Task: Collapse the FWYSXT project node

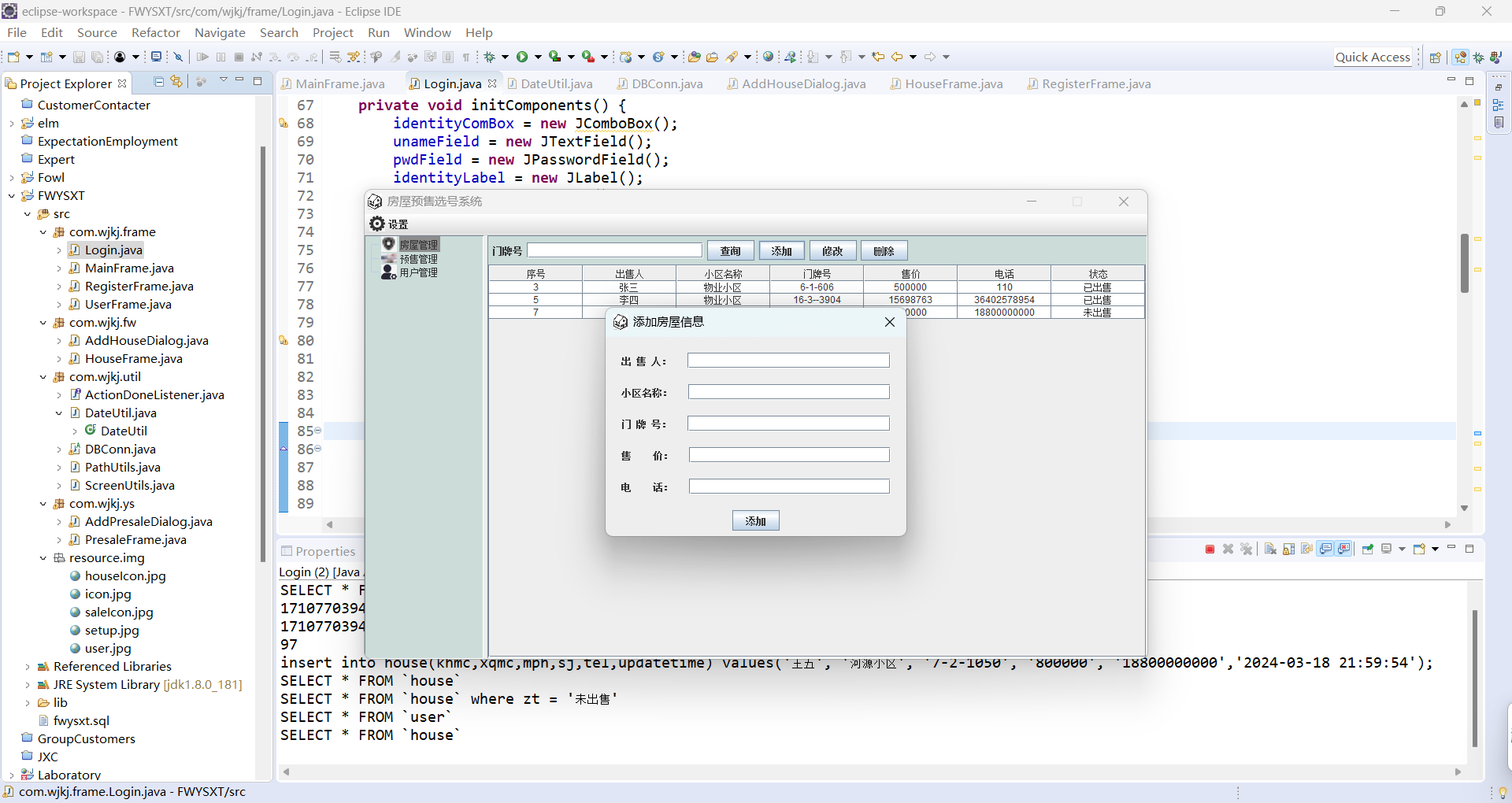Action: click(x=12, y=195)
